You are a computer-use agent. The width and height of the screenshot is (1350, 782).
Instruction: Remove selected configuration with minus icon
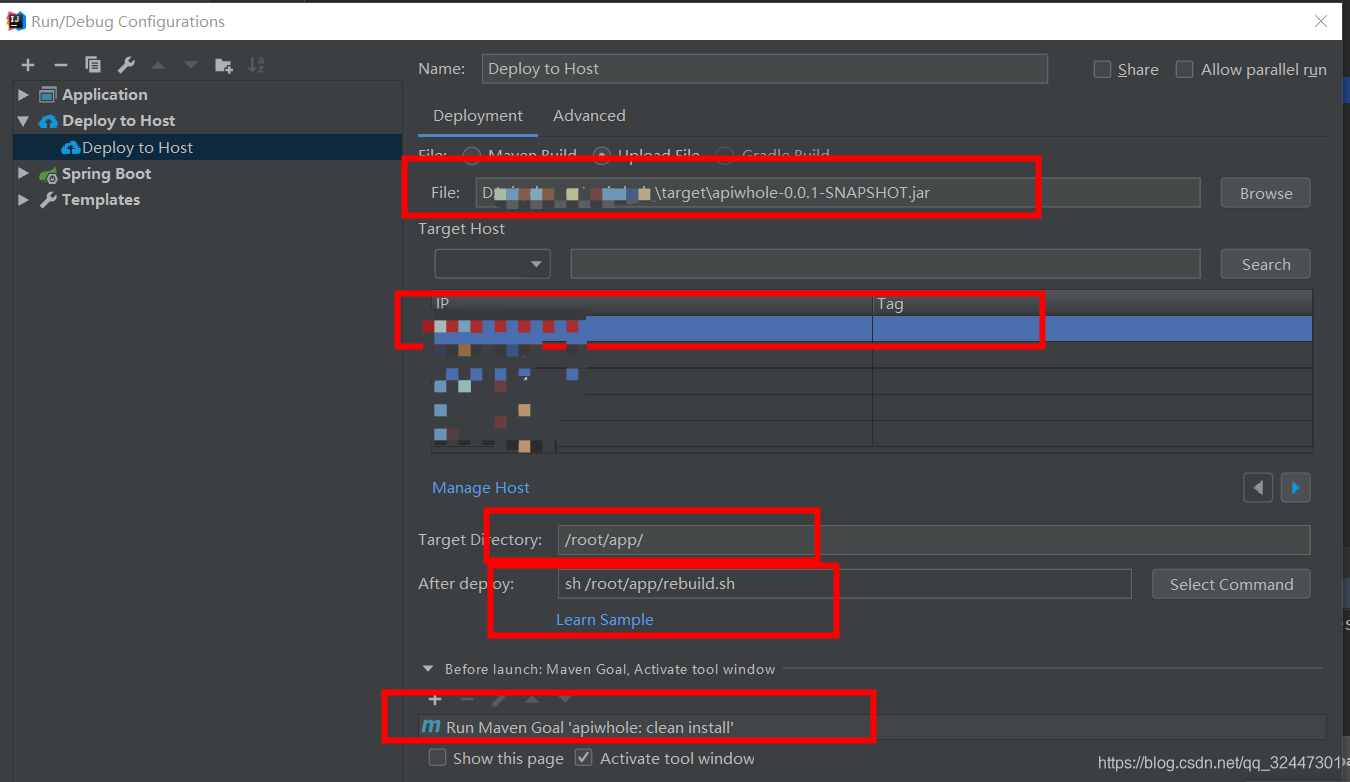click(60, 65)
